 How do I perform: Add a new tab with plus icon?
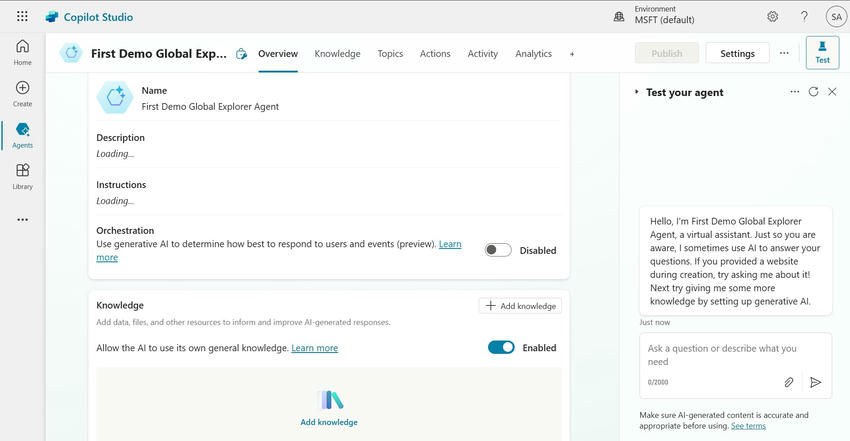(x=572, y=54)
